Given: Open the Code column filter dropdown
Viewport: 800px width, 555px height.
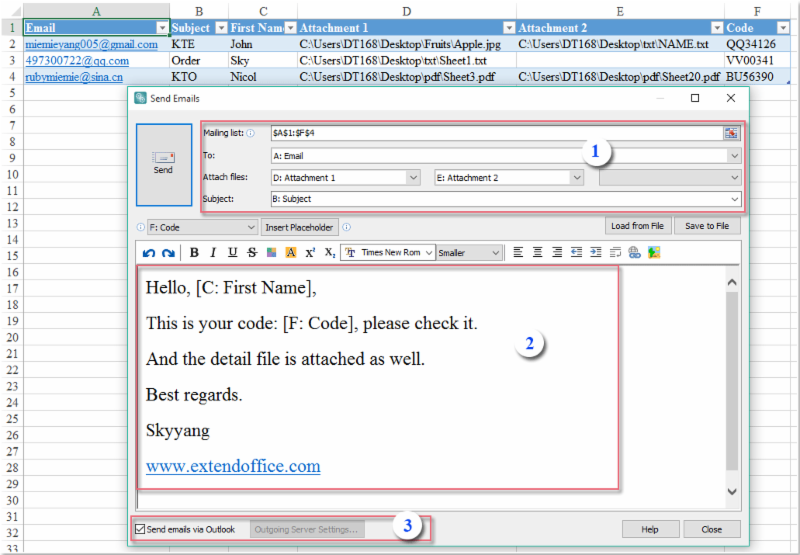Looking at the screenshot, I should (783, 28).
